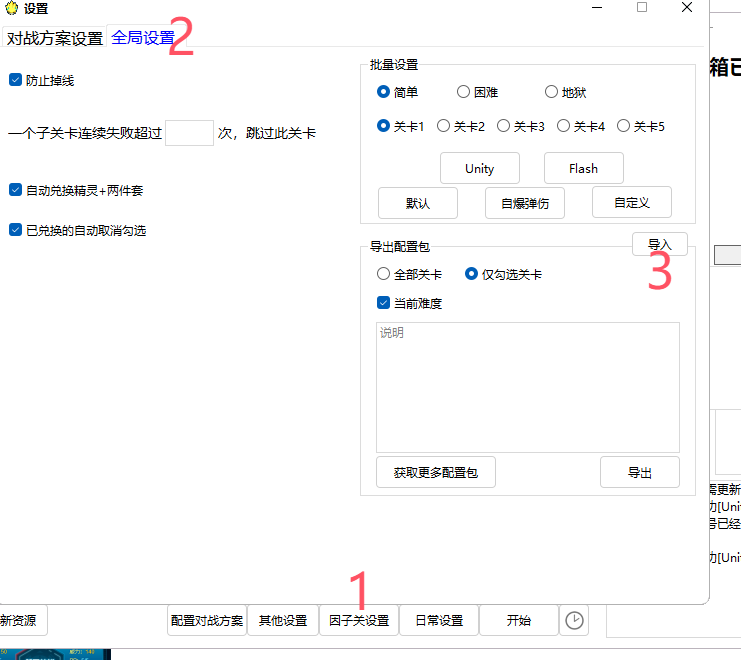Click the settings window app icon
The width and height of the screenshot is (741, 660).
pos(11,8)
